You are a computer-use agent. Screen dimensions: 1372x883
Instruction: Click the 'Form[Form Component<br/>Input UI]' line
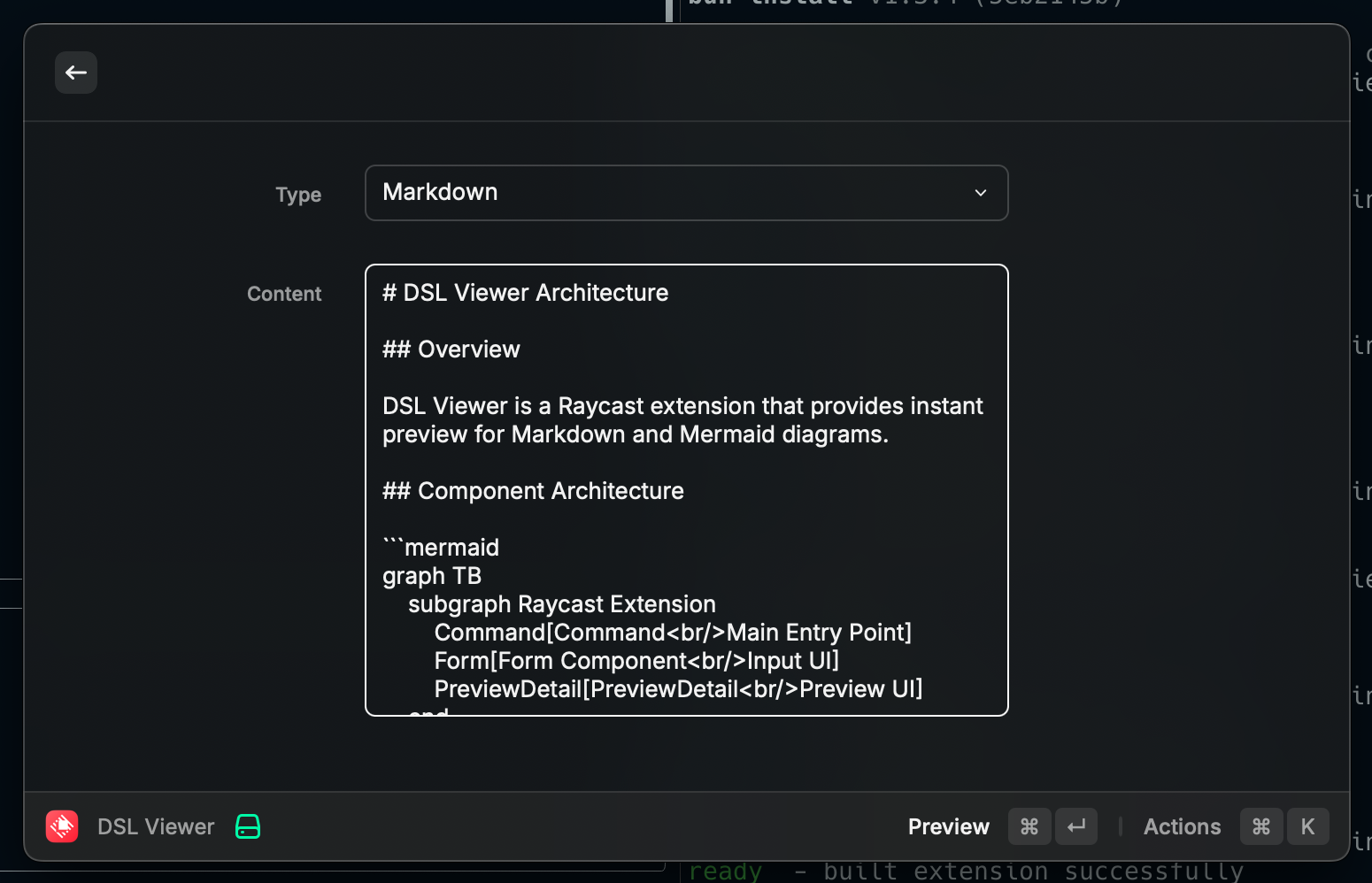tap(636, 661)
